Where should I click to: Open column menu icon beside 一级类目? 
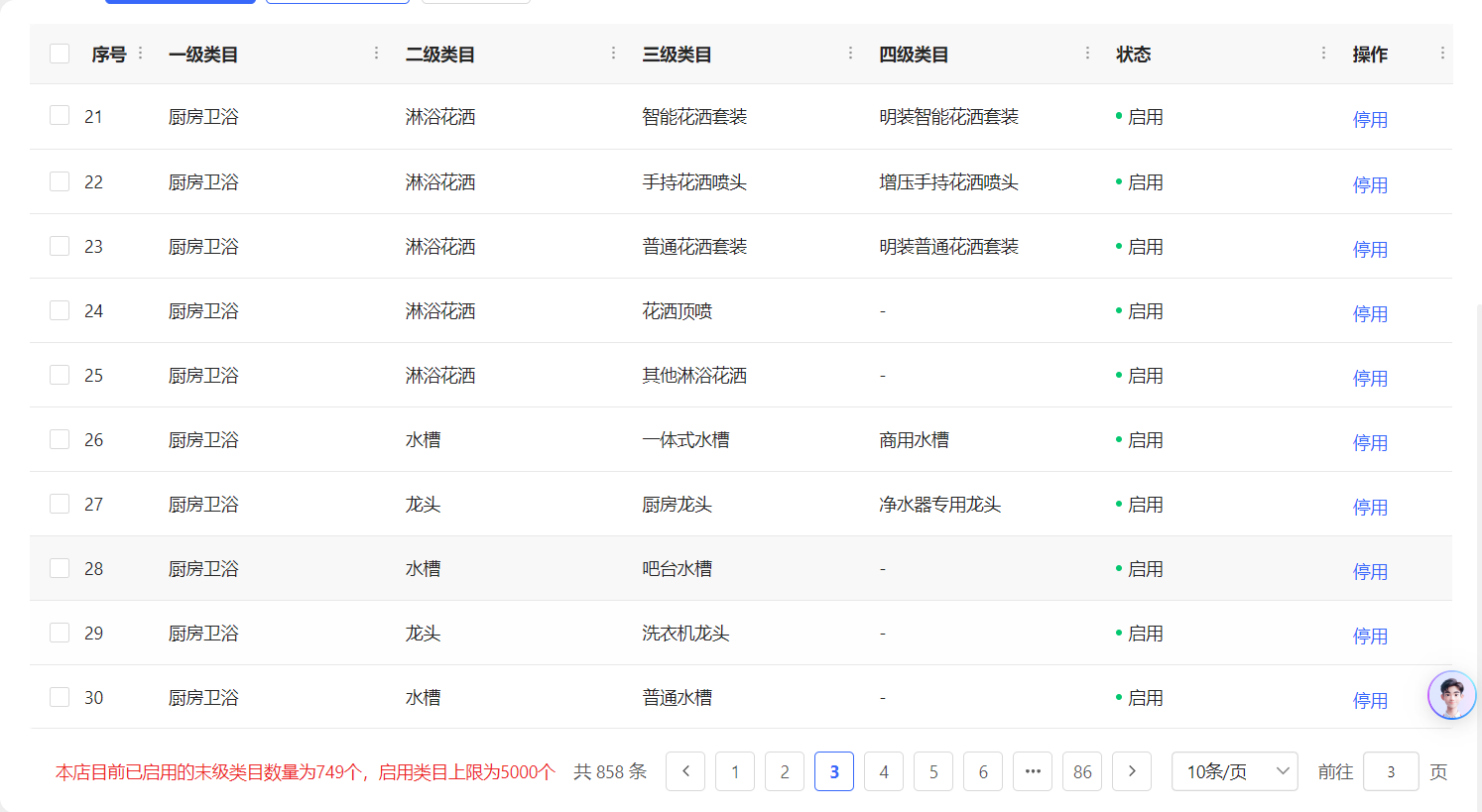tap(377, 54)
